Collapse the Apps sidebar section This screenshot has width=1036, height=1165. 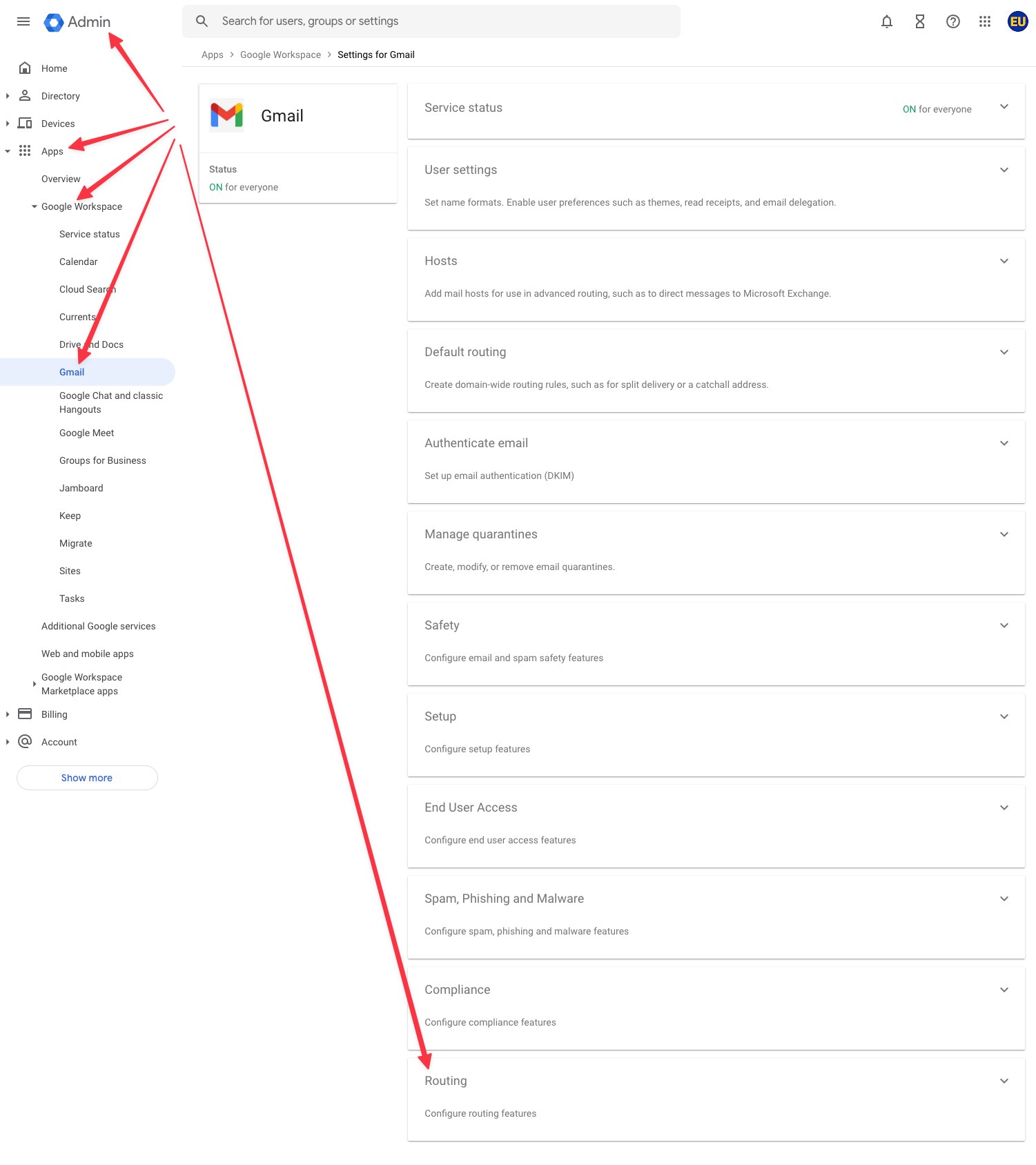click(8, 151)
